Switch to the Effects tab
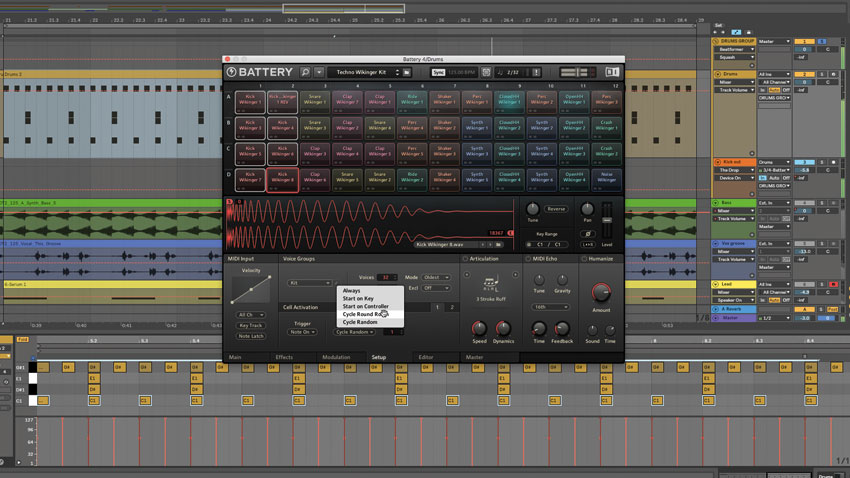Image resolution: width=850 pixels, height=478 pixels. tap(284, 357)
